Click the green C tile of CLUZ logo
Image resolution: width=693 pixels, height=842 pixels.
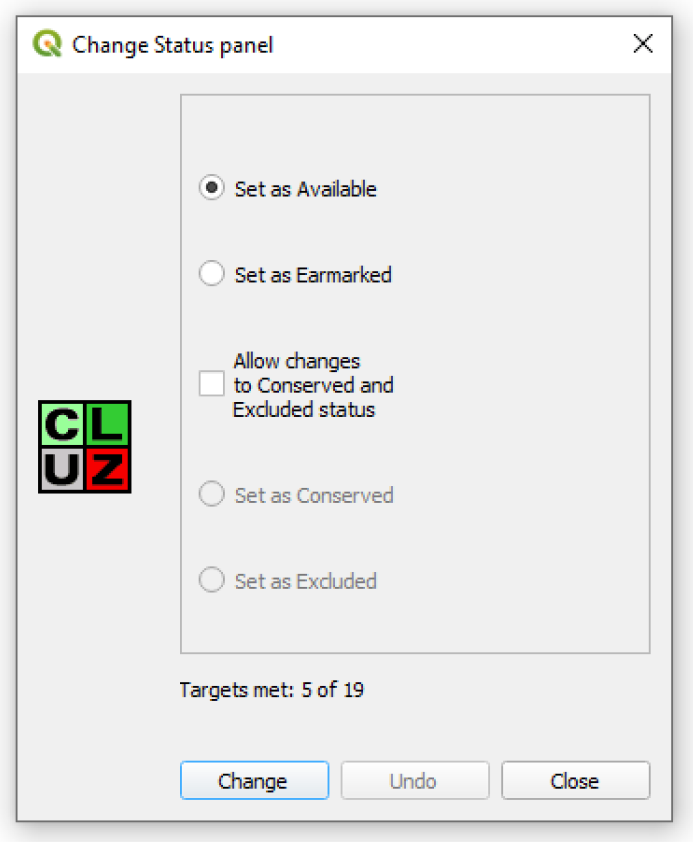pos(62,425)
